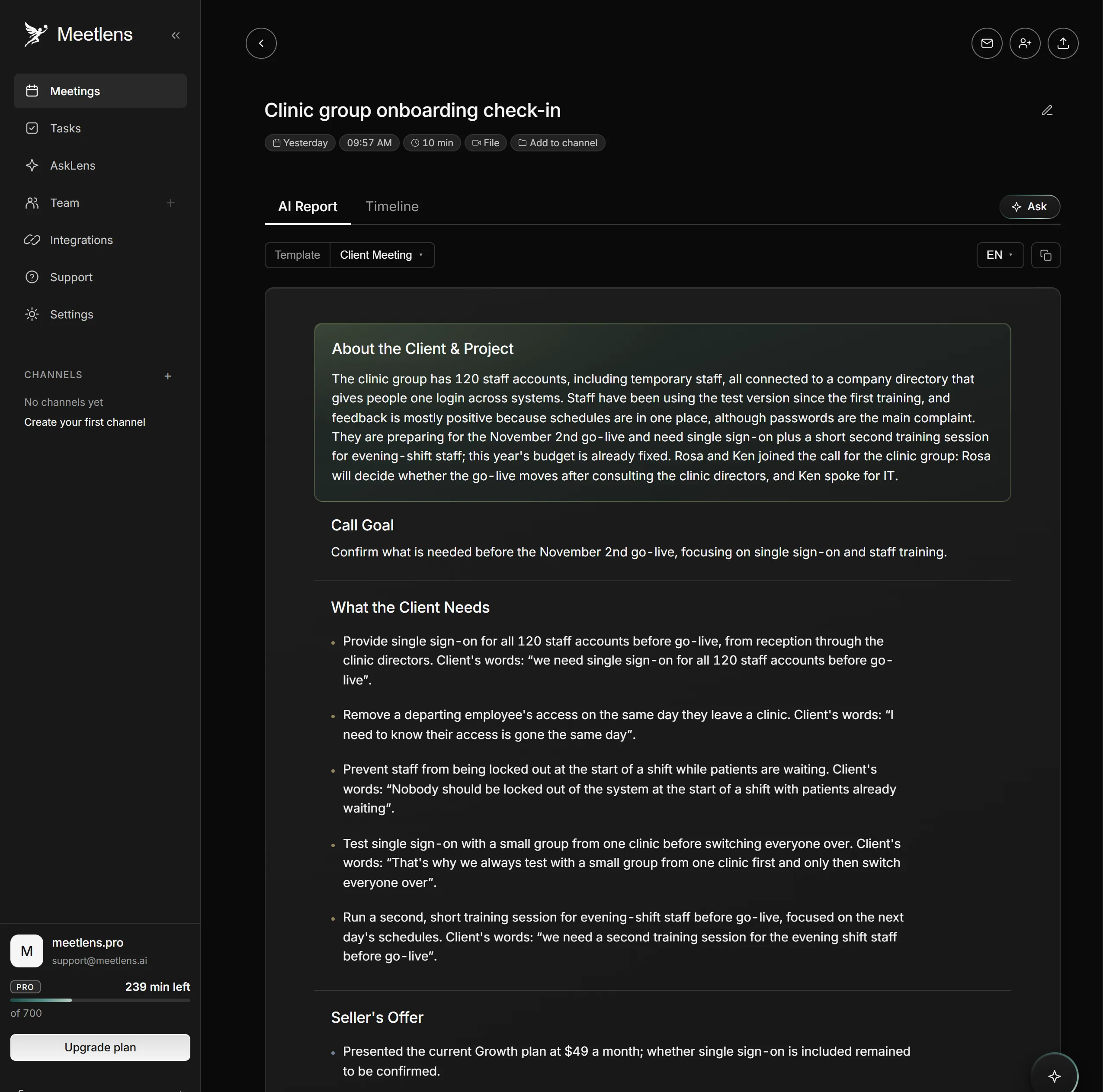Collapse the sidebar with double-chevron icon

pyautogui.click(x=176, y=35)
